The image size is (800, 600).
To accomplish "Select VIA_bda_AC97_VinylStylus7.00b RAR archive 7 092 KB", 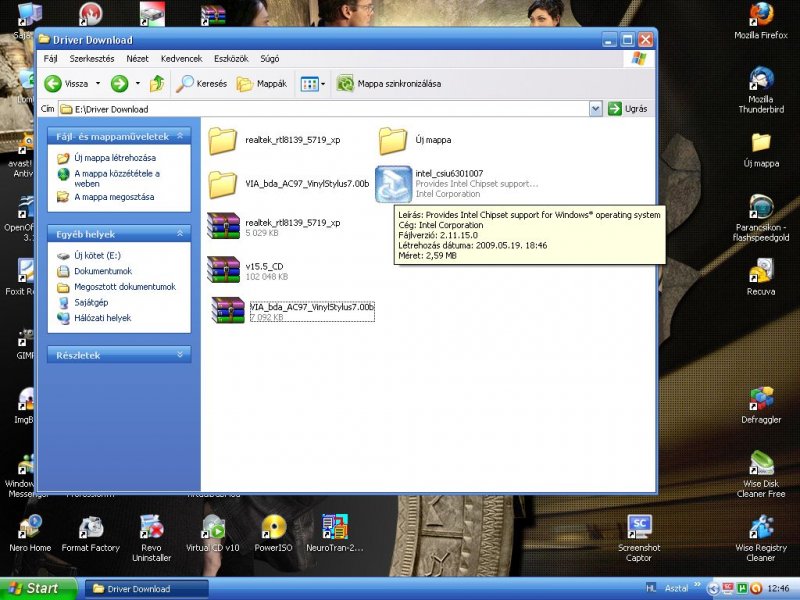I will tap(228, 310).
